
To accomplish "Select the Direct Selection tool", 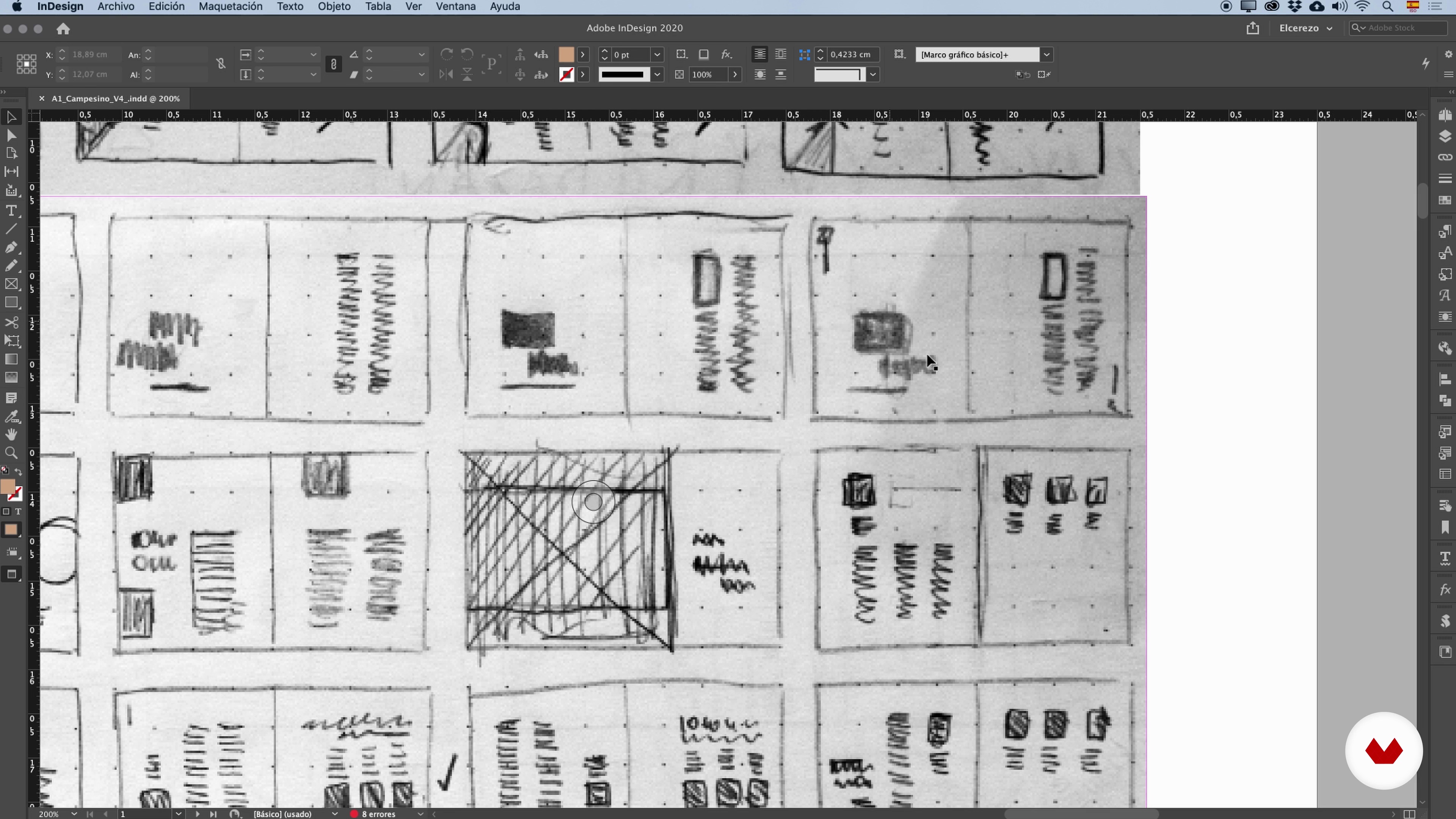I will [11, 135].
